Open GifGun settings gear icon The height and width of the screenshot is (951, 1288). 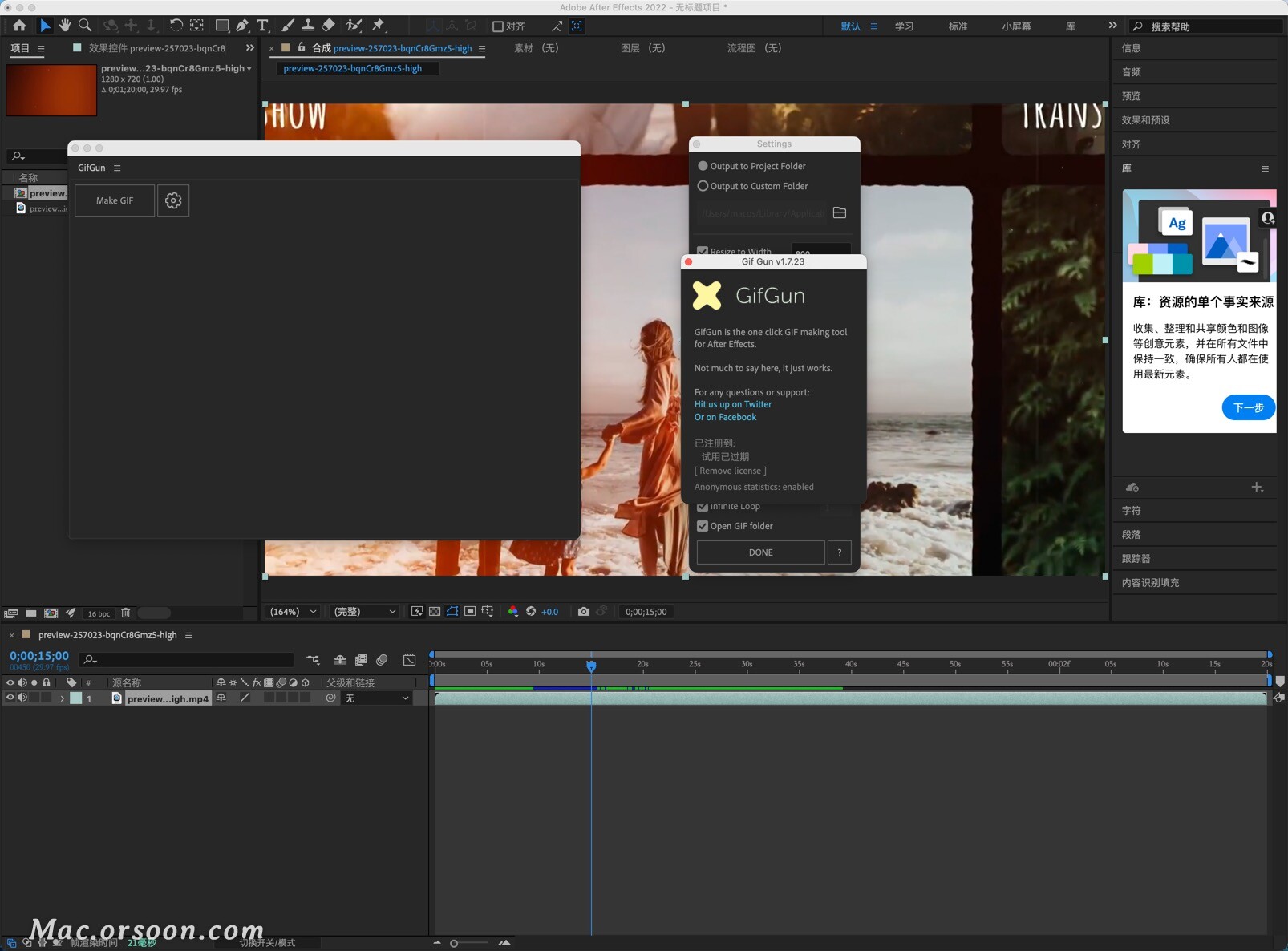[x=173, y=200]
